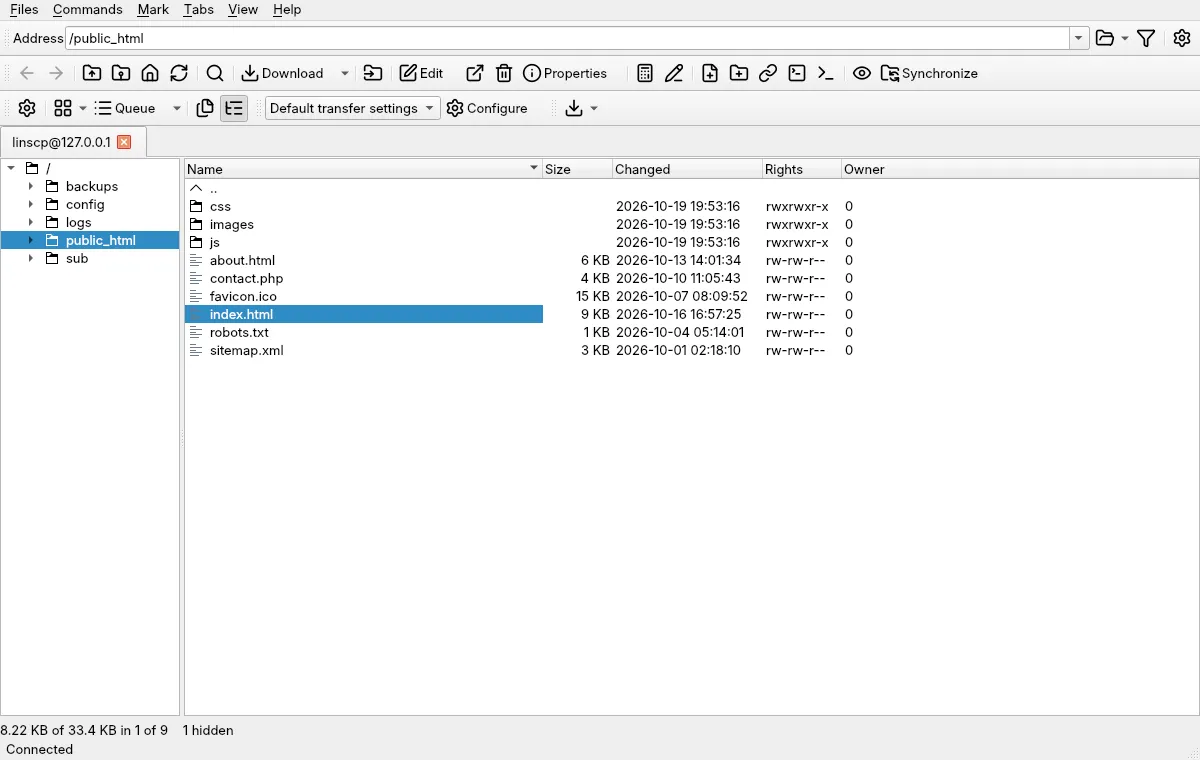
Task: Go forward with the right arrow
Action: pyautogui.click(x=56, y=73)
